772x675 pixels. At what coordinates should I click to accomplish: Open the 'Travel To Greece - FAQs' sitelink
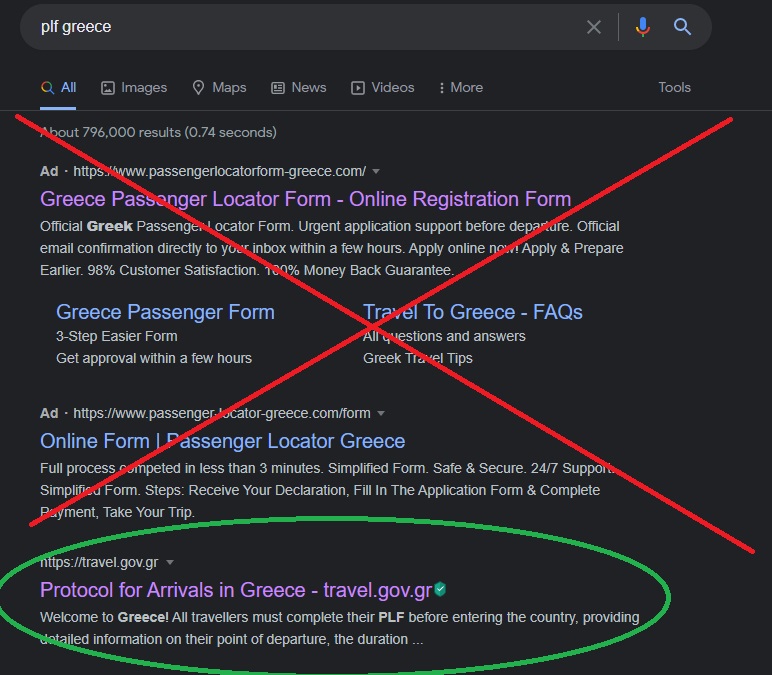[x=473, y=312]
